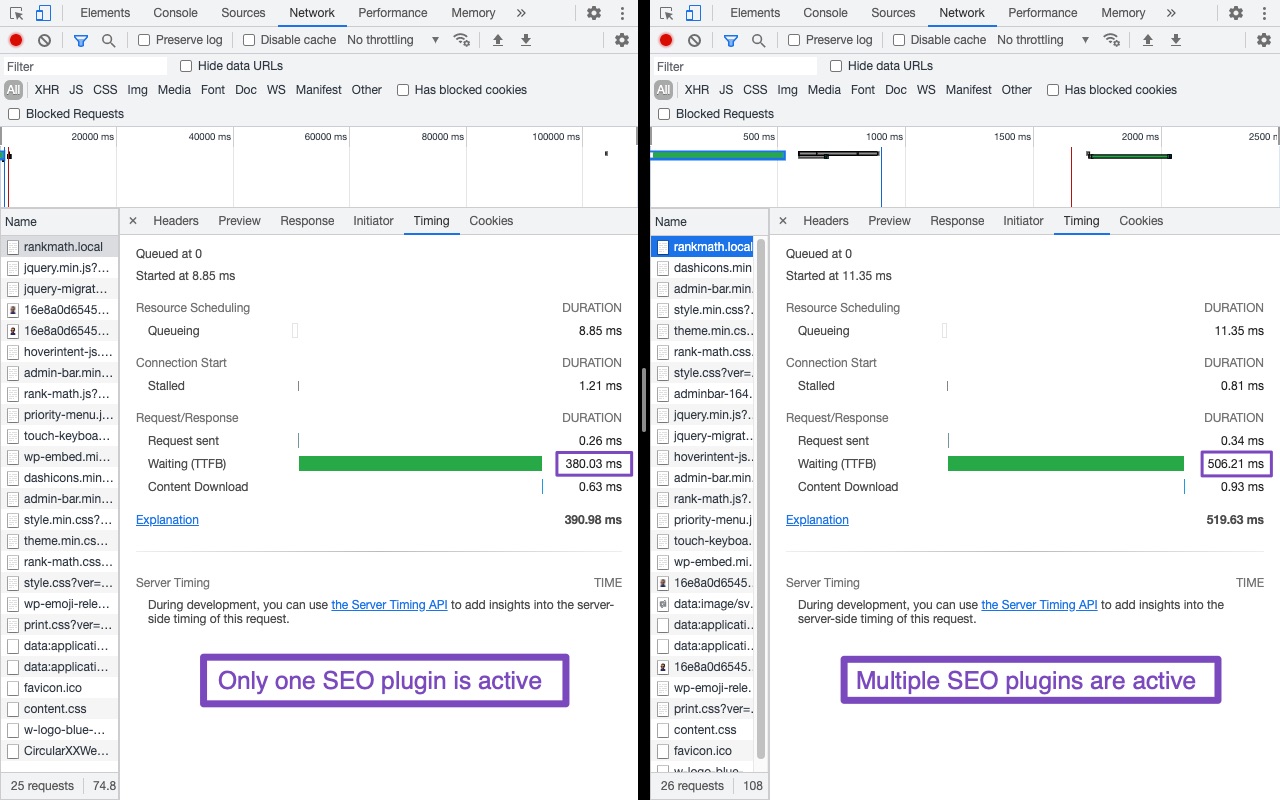The width and height of the screenshot is (1280, 800).
Task: Open network settings gear in the left toolbar row
Action: (622, 40)
